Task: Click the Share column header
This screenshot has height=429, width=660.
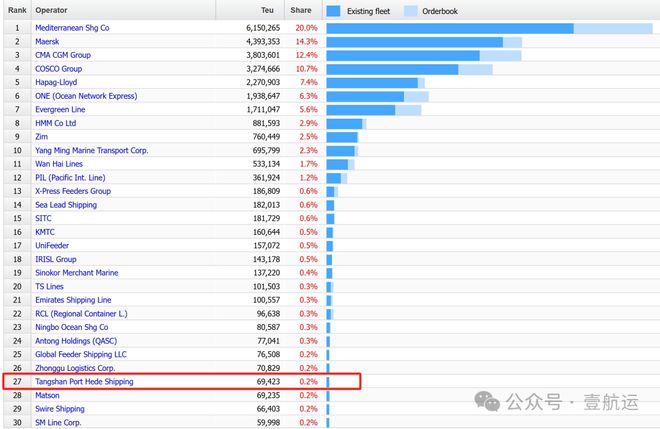Action: [x=300, y=9]
